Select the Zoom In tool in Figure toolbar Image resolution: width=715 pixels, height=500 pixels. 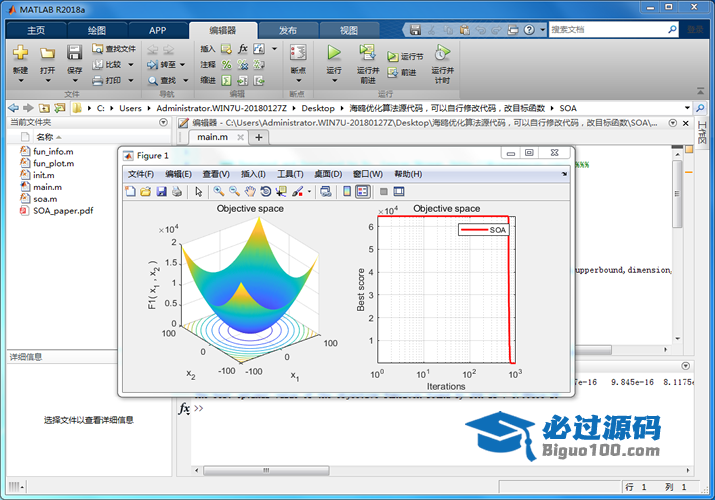point(219,191)
